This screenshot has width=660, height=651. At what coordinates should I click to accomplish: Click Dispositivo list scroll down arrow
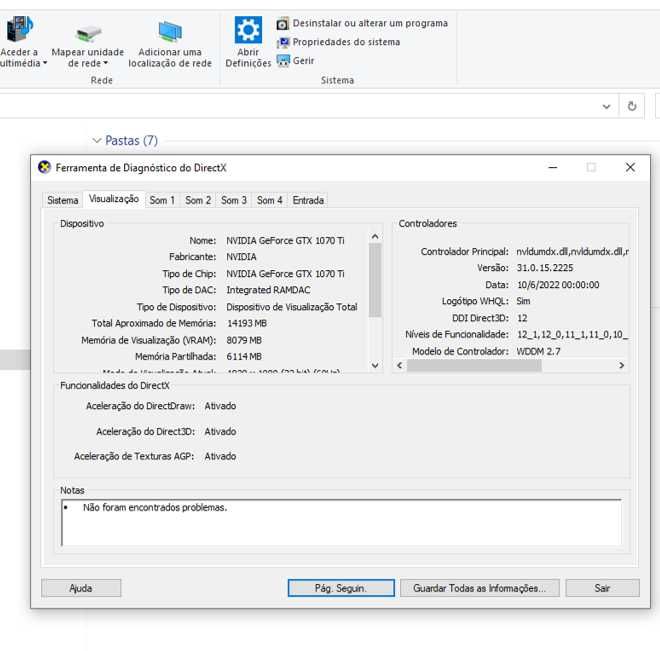375,365
